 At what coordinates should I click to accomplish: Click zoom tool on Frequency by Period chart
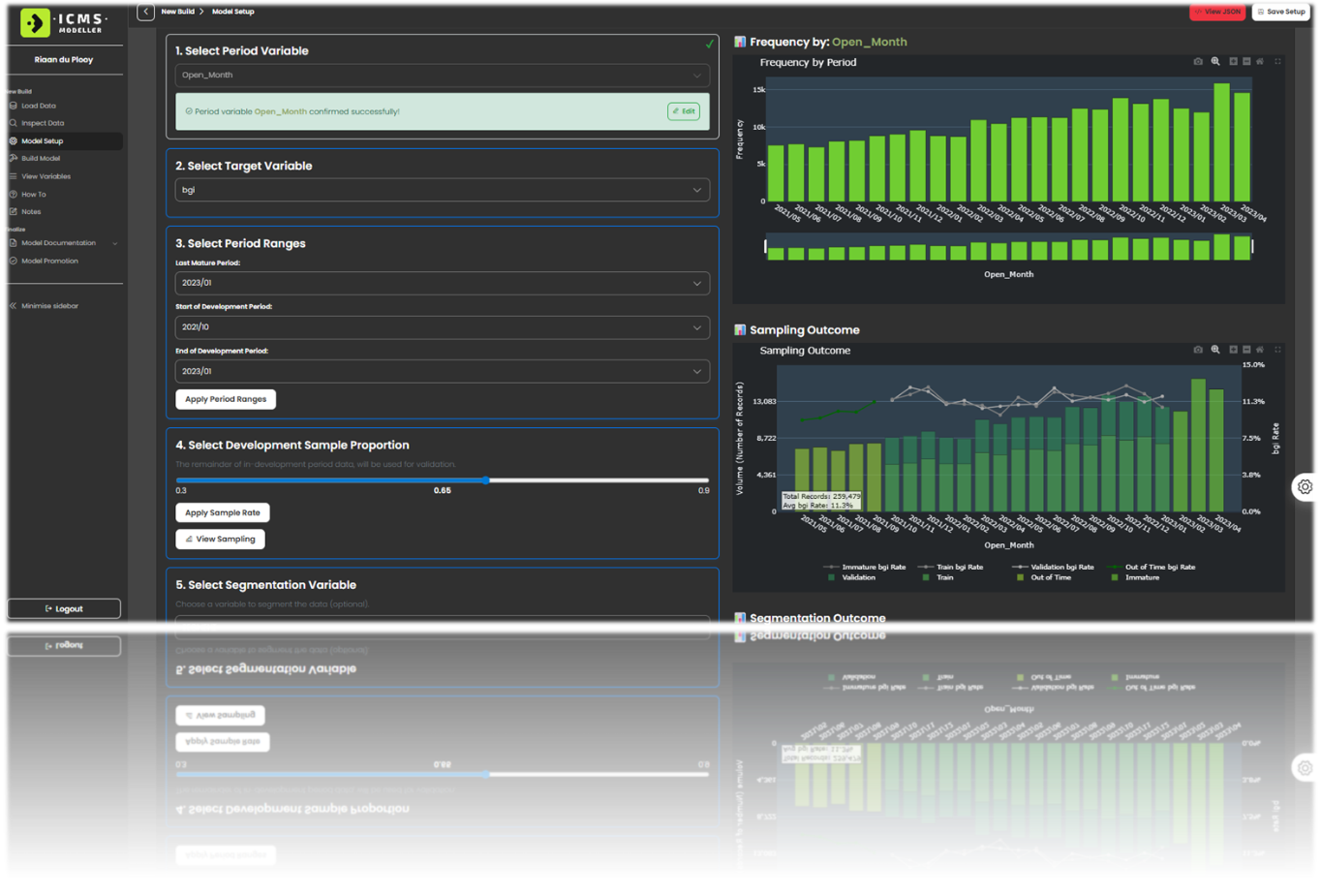pyautogui.click(x=1215, y=61)
